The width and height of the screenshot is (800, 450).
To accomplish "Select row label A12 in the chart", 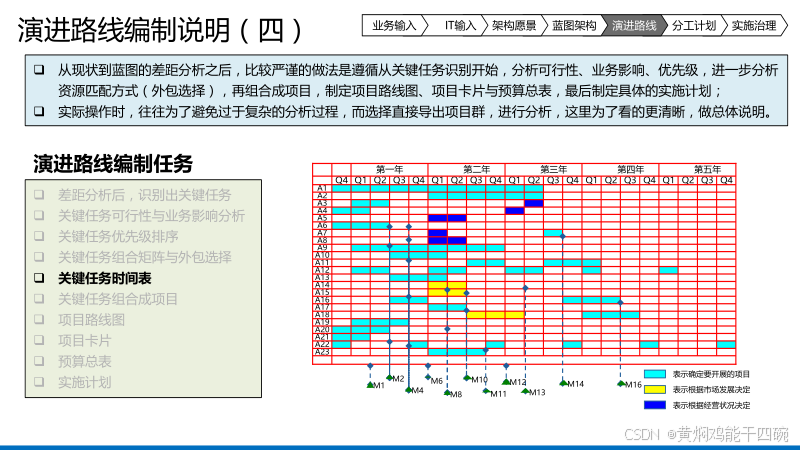I will [322, 270].
